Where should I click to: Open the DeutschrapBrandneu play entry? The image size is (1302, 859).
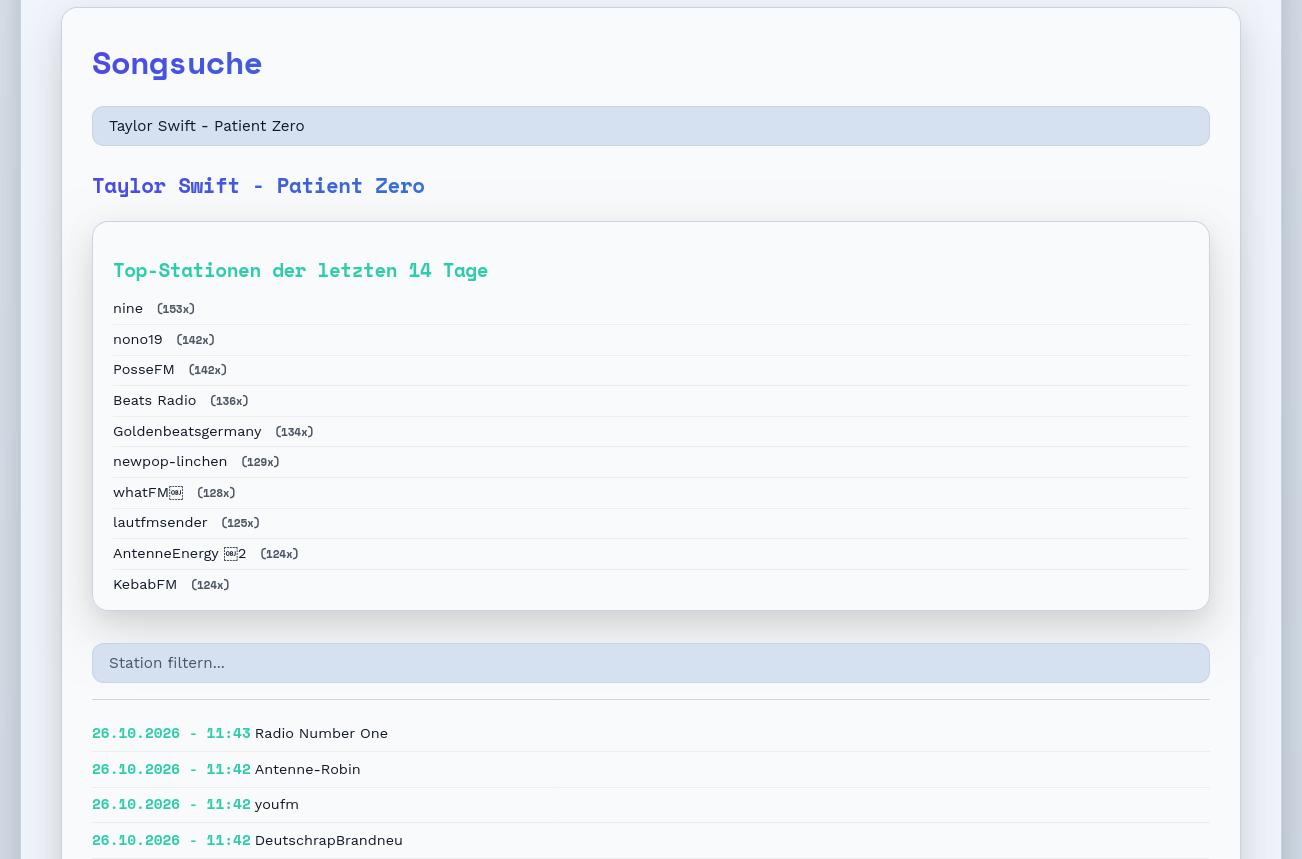click(x=651, y=840)
